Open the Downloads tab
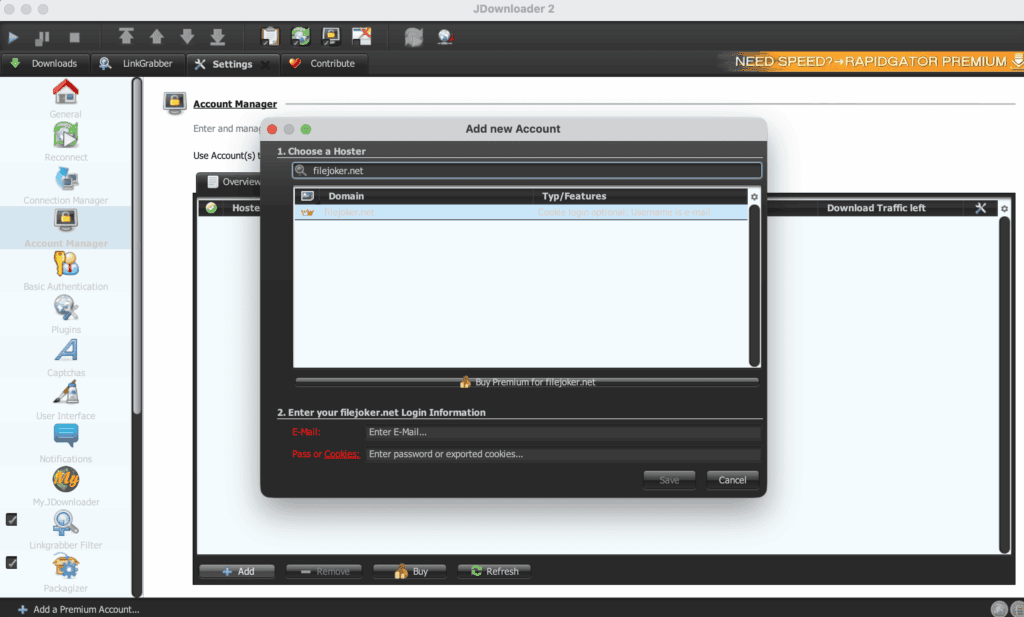 tap(44, 63)
